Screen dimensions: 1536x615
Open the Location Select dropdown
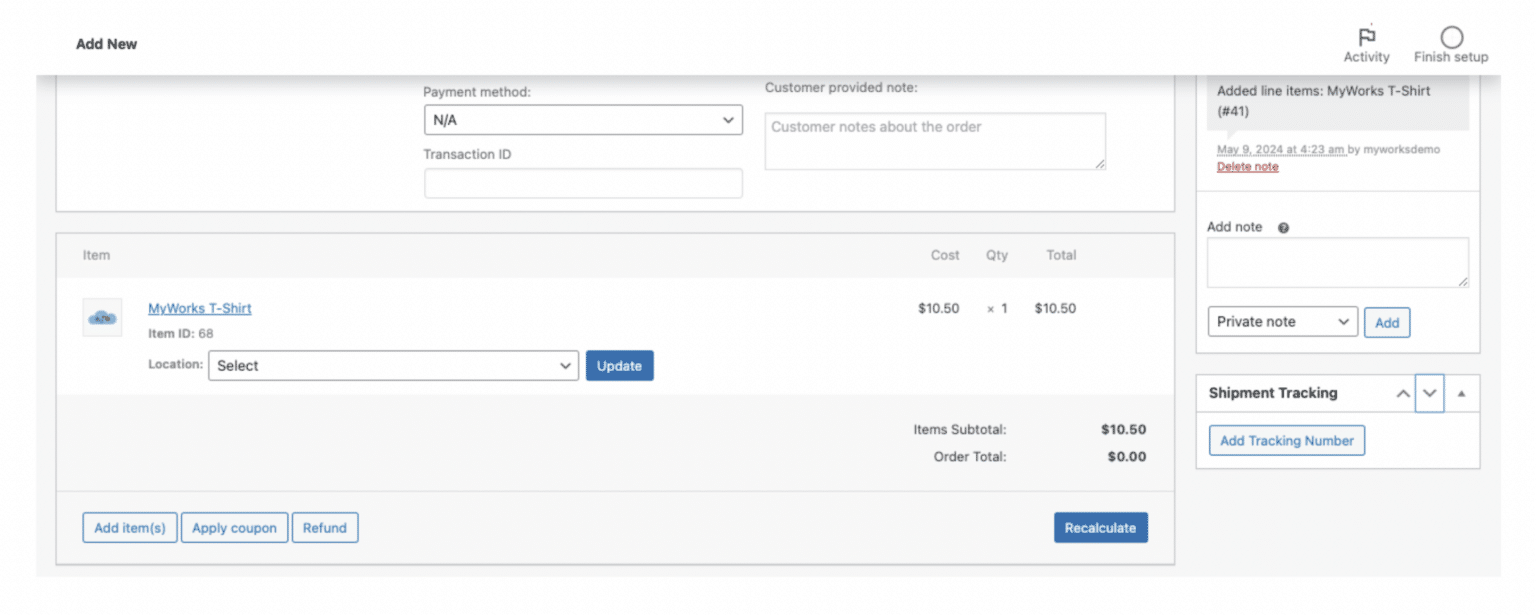[393, 365]
